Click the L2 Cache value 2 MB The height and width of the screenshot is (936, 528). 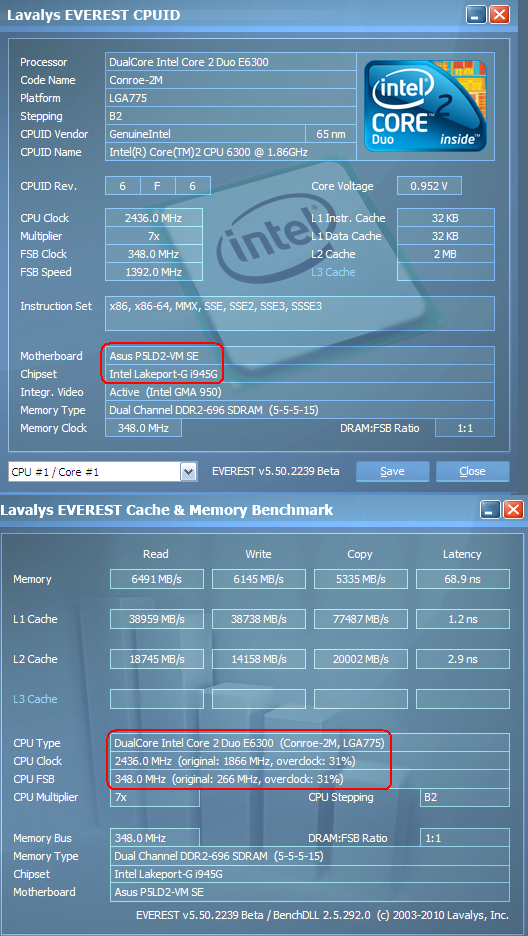tap(445, 254)
